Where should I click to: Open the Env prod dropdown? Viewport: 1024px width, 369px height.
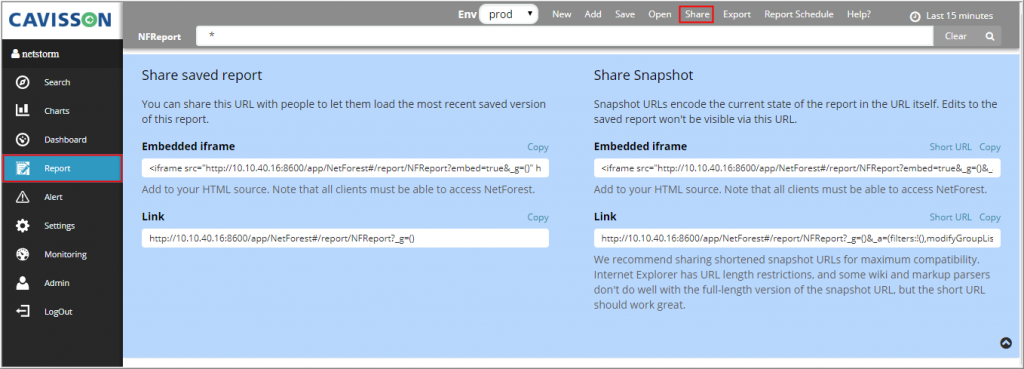coord(509,14)
